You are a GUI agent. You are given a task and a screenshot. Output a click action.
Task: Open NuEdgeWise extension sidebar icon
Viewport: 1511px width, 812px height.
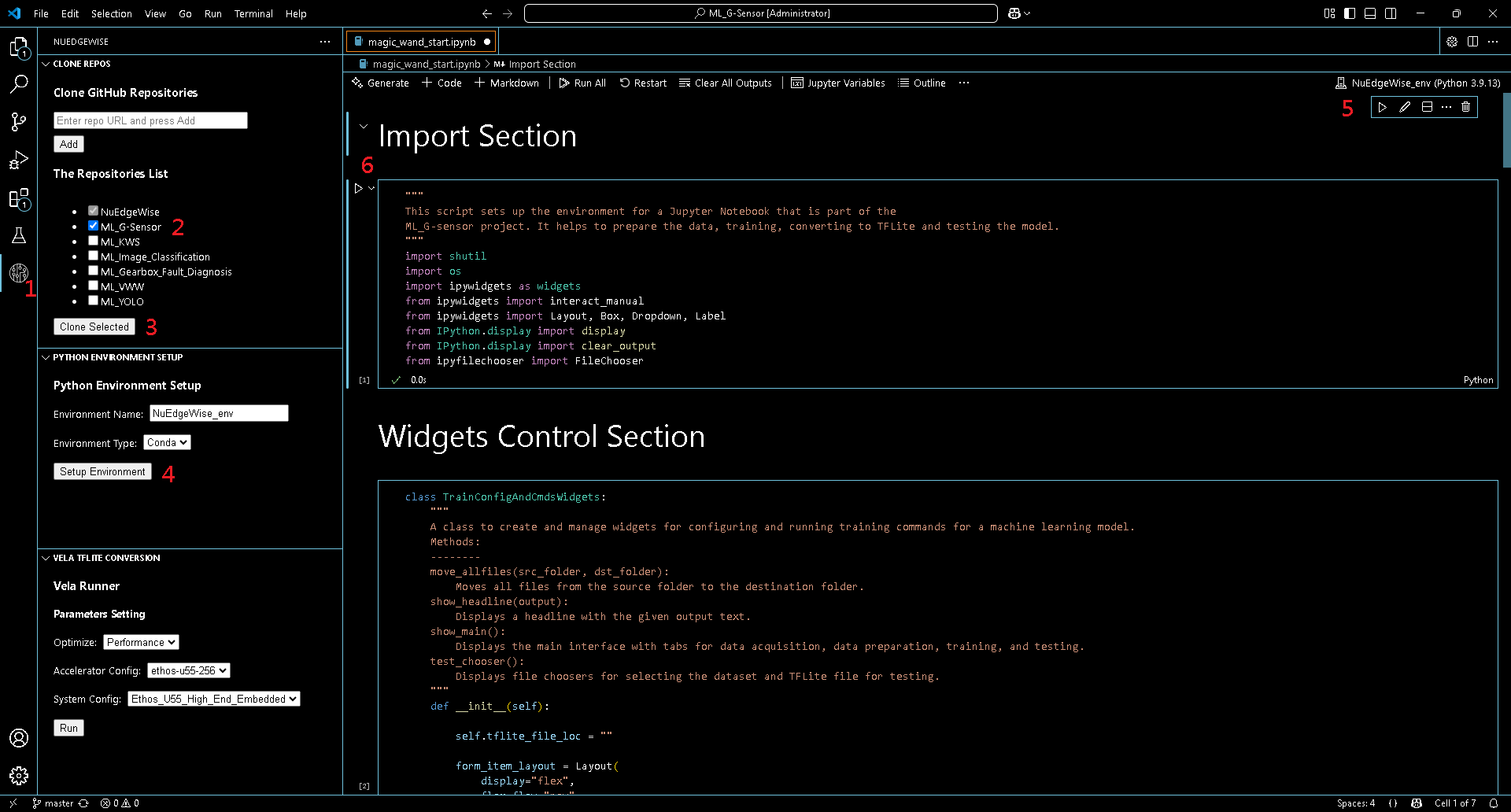click(19, 273)
